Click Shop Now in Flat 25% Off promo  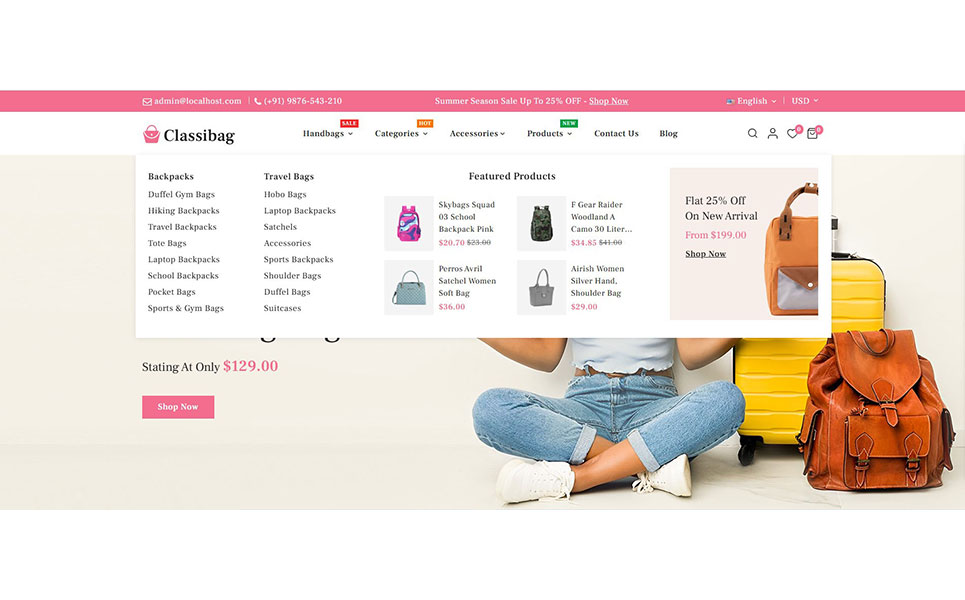click(705, 254)
